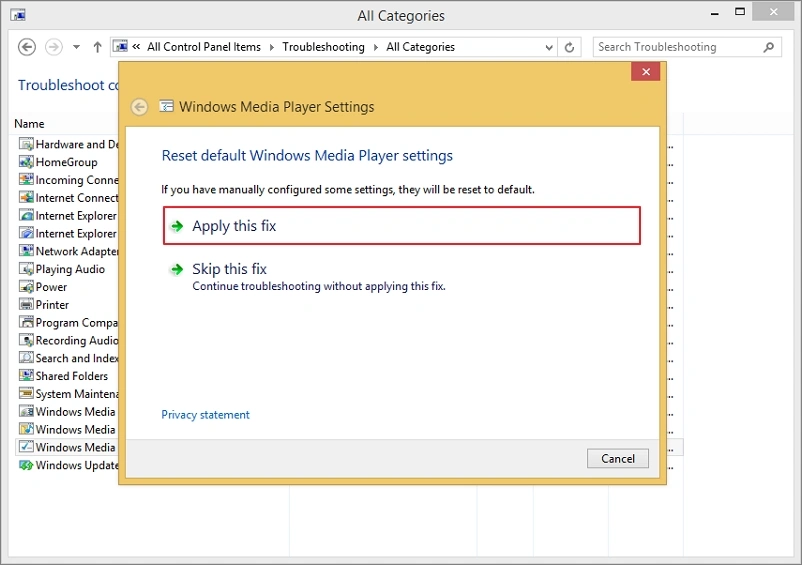
Task: Select second Internet Explorer troubleshooter icon
Action: (26, 233)
